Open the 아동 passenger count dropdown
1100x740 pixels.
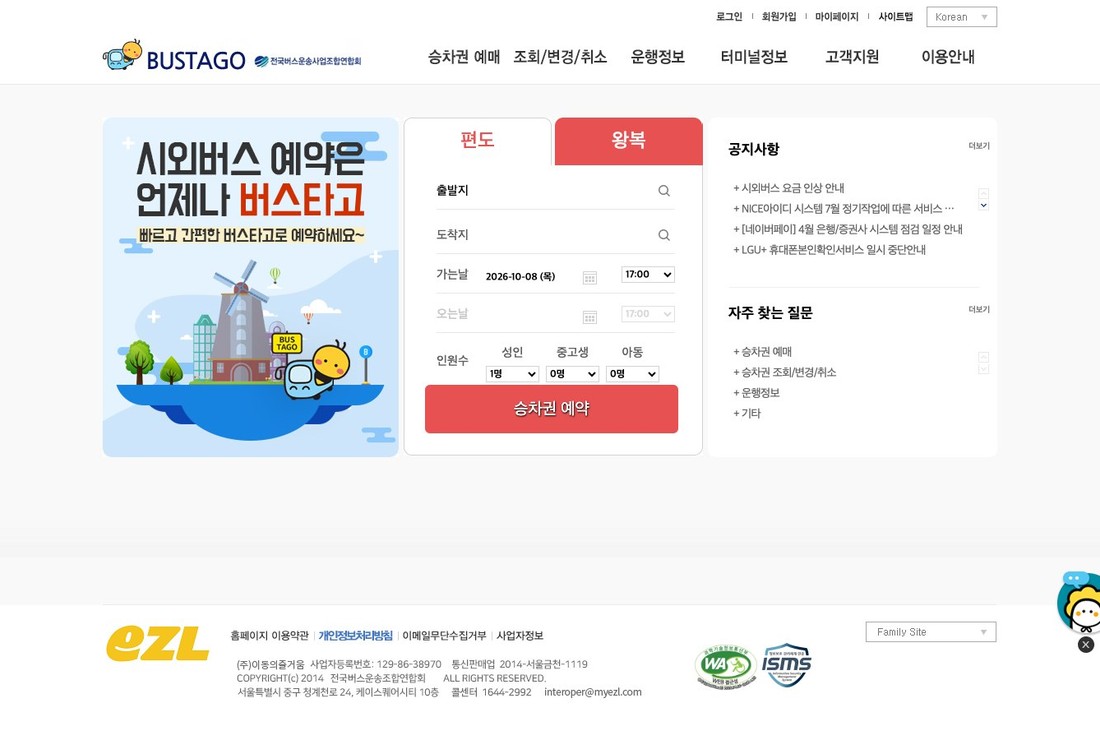[x=633, y=374]
